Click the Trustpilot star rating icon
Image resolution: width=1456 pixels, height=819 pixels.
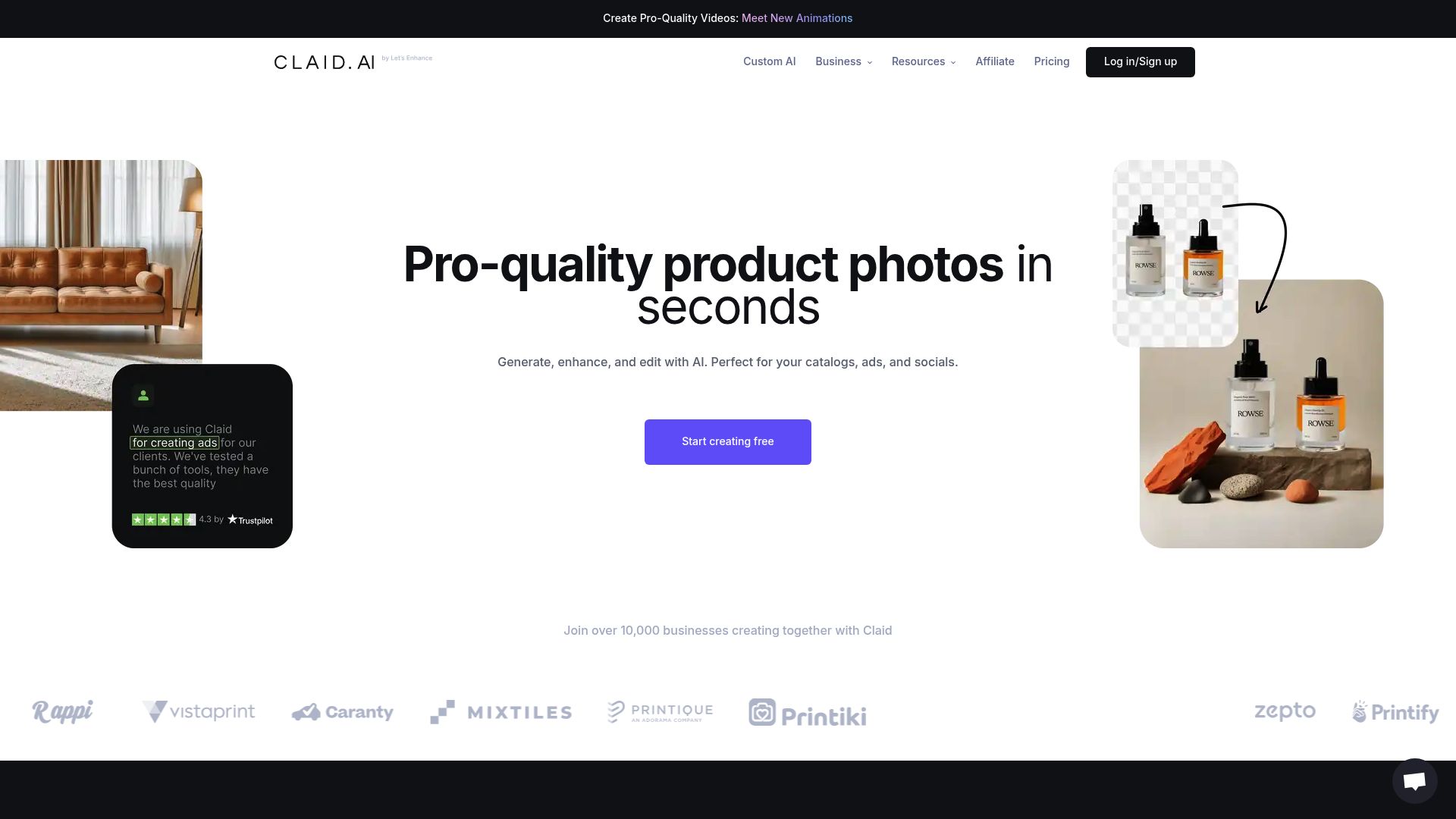162,519
